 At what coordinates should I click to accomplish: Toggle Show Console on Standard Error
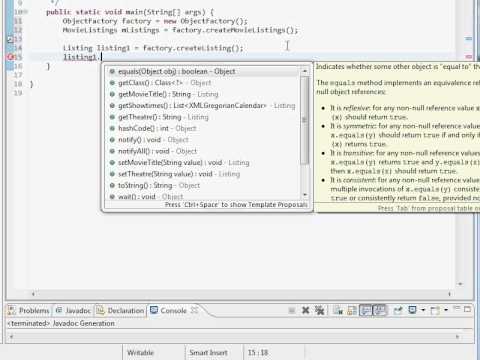pos(380,311)
